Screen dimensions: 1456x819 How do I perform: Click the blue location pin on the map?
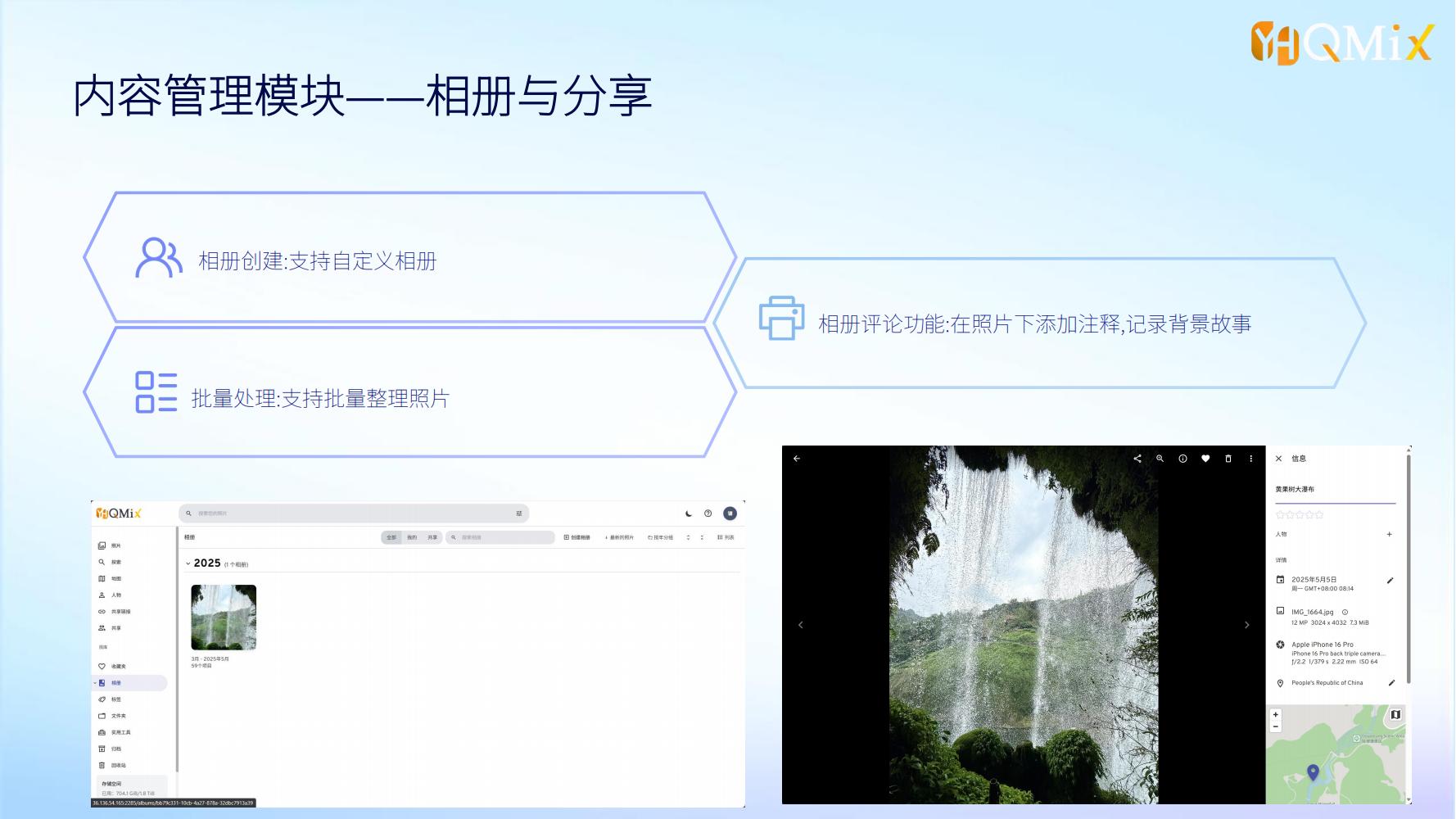pos(1313,772)
